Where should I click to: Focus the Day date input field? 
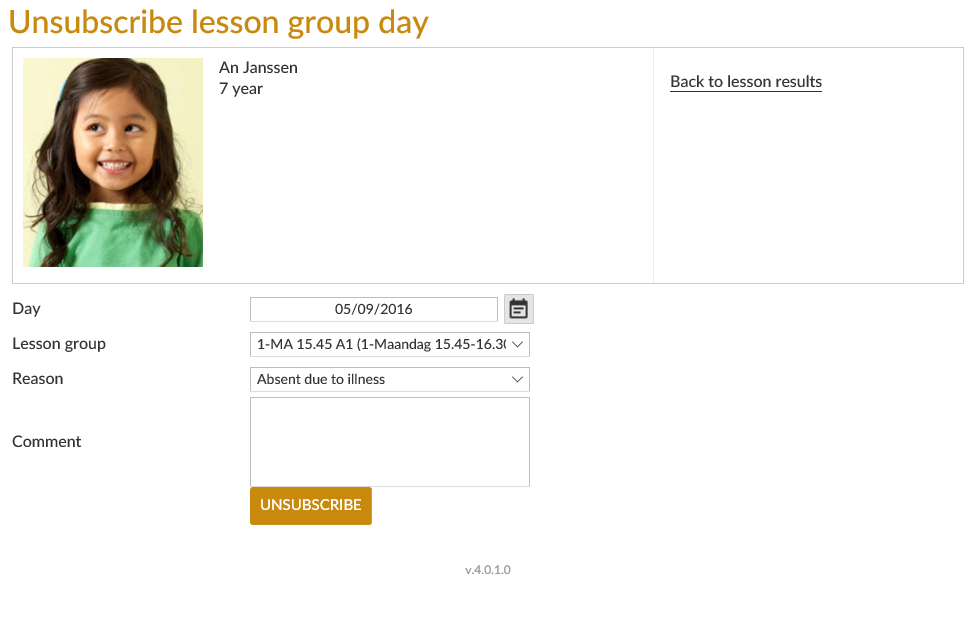click(x=373, y=310)
